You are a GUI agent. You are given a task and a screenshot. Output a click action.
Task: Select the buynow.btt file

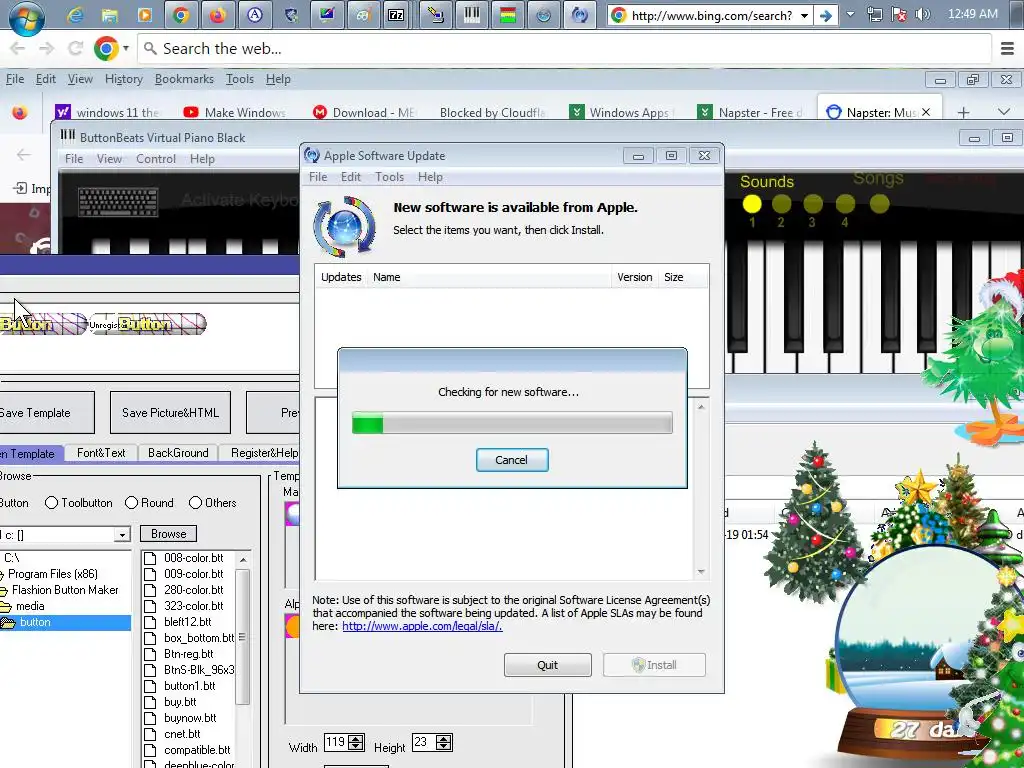(x=190, y=718)
